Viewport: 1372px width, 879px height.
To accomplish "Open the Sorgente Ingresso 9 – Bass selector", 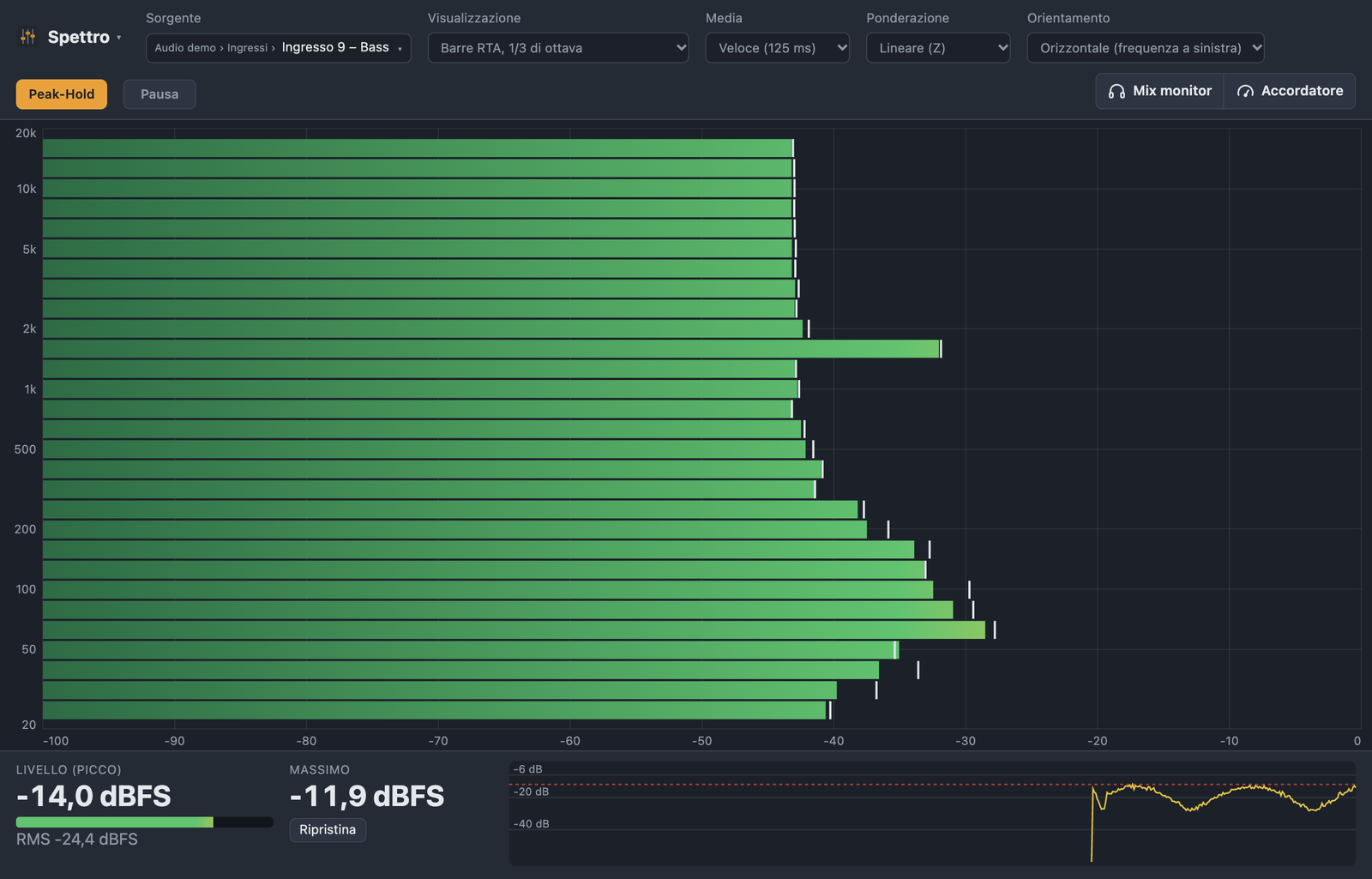I will tap(279, 48).
